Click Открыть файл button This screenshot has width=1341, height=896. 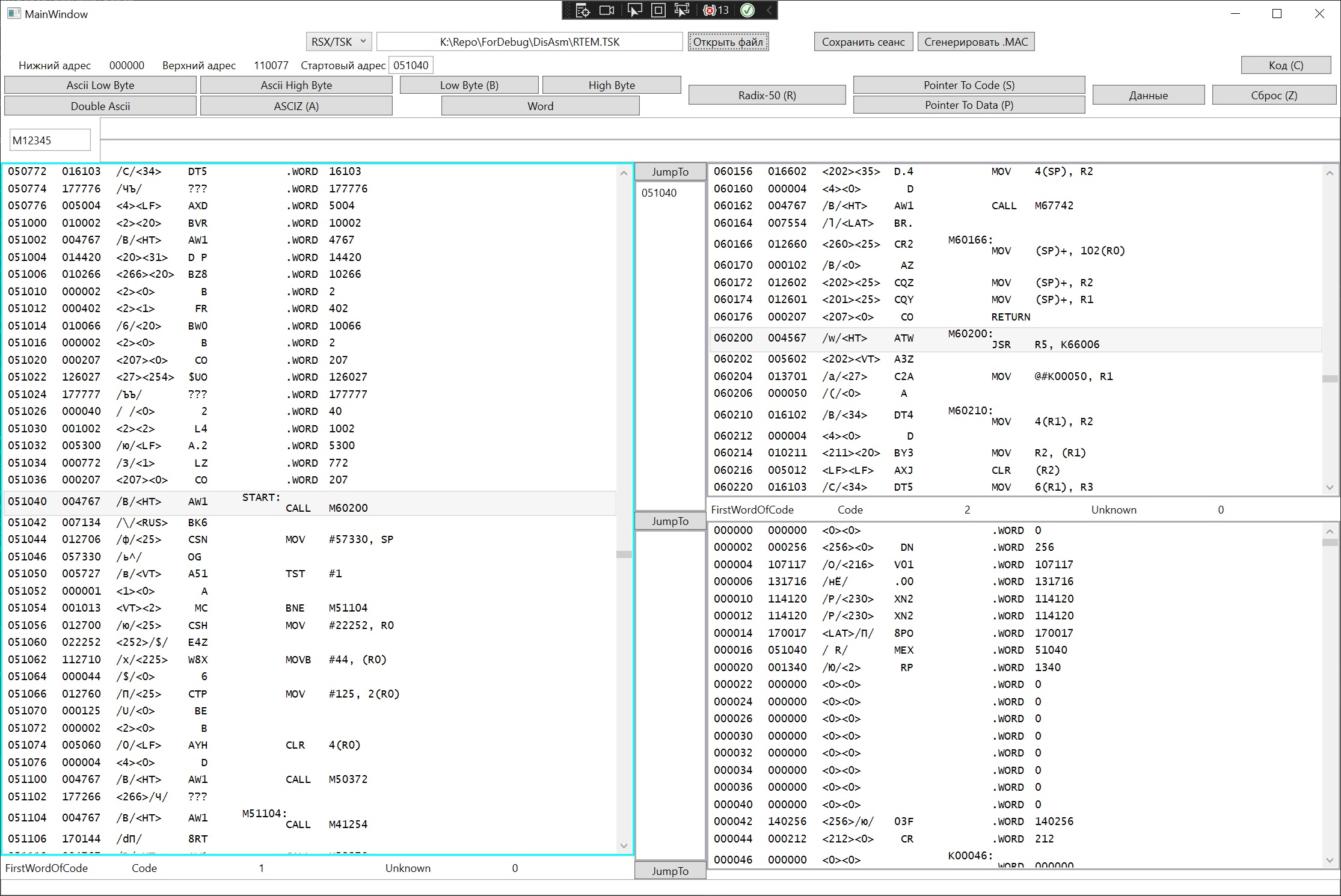728,41
